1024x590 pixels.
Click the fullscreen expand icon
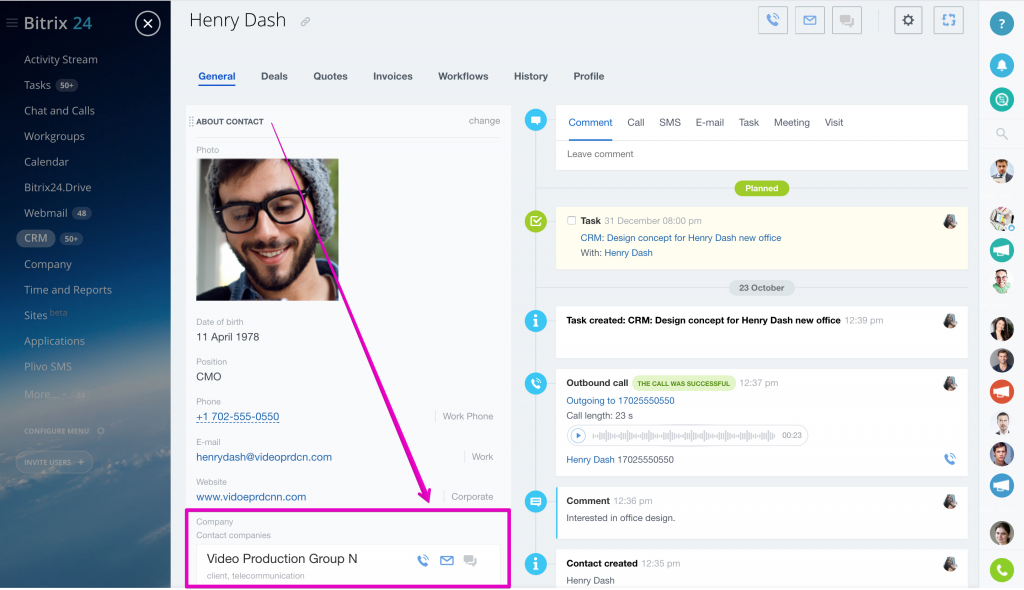pyautogui.click(x=948, y=20)
